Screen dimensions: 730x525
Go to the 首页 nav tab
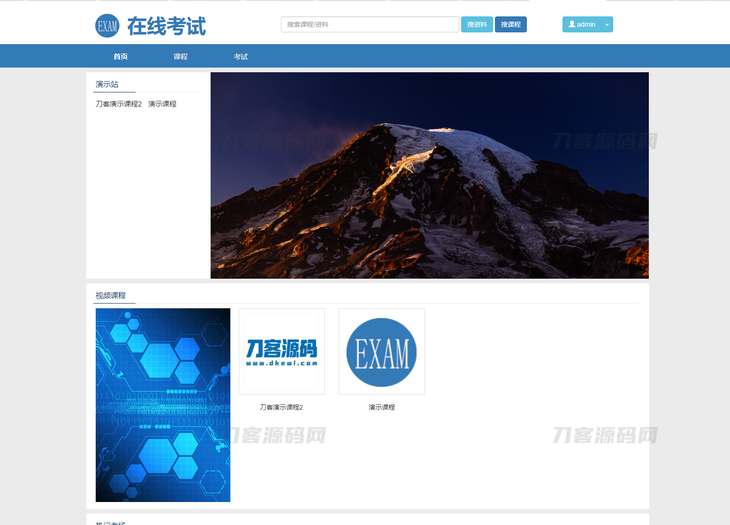[x=120, y=57]
